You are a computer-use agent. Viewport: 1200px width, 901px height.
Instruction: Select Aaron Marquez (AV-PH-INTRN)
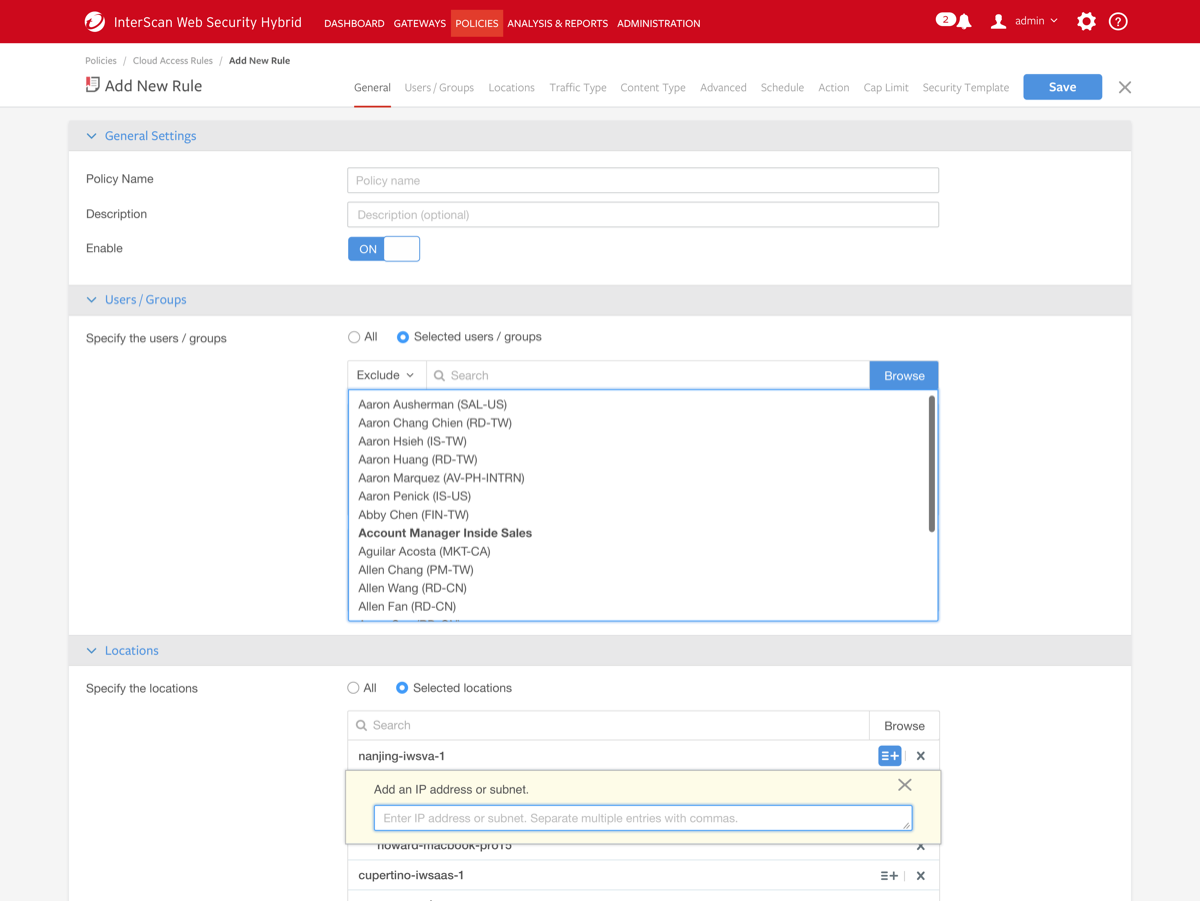click(x=441, y=478)
